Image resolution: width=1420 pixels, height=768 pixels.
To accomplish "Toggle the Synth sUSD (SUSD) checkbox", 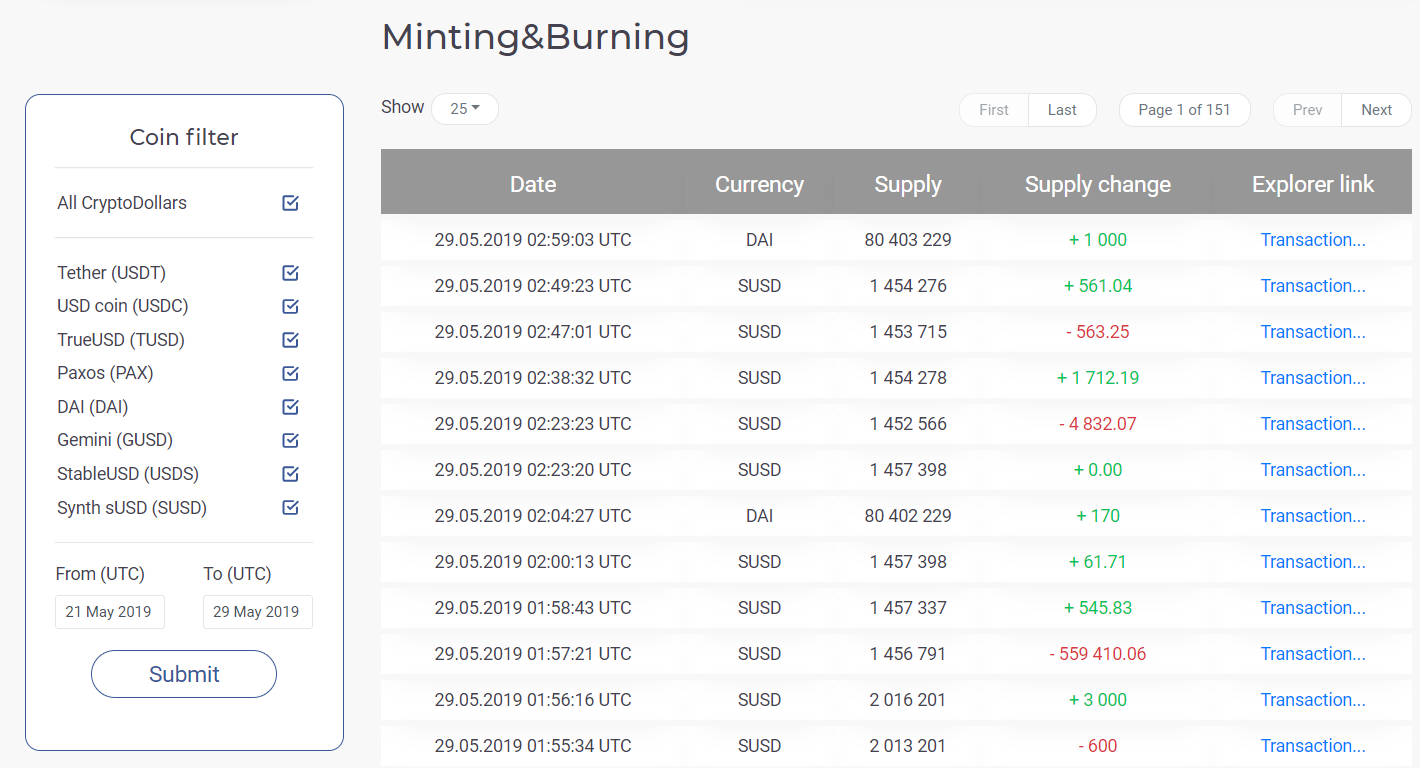I will pos(290,507).
